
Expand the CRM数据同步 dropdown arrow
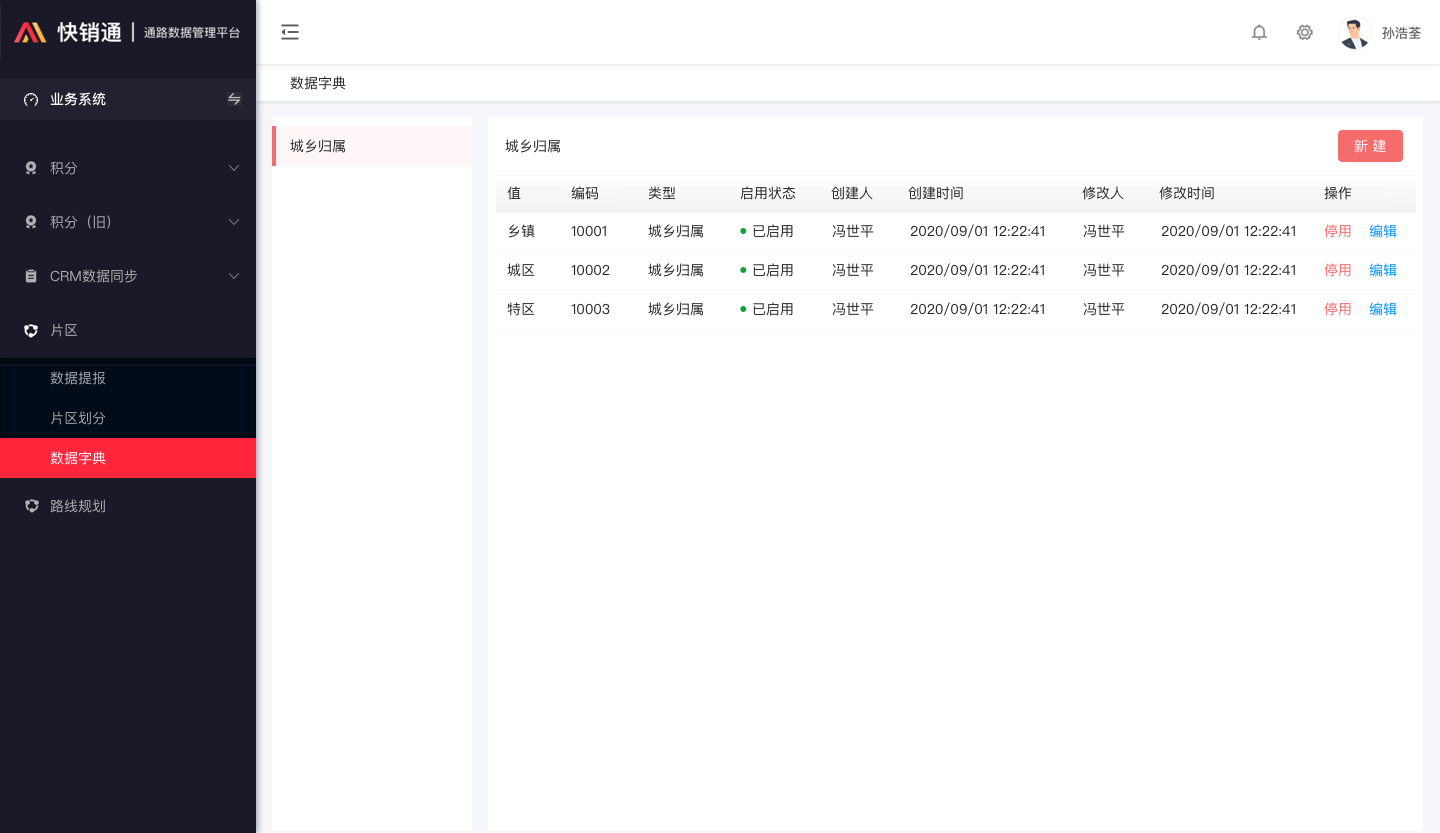coord(234,276)
